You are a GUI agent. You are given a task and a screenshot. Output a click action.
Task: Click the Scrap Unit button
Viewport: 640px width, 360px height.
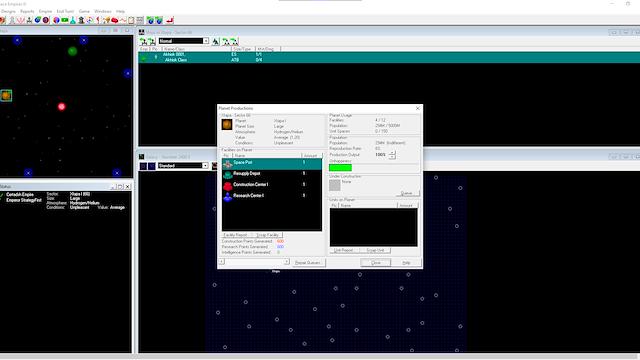click(x=375, y=250)
